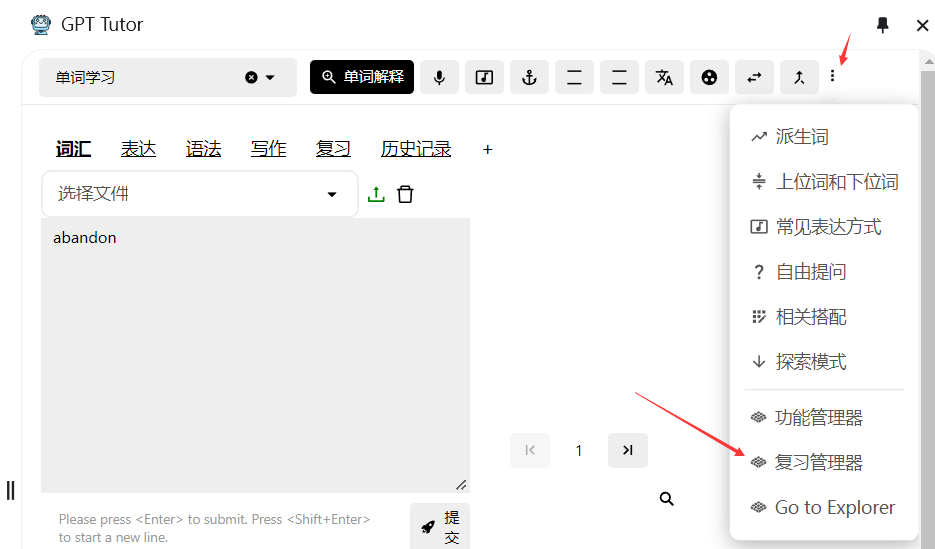Clear the 单词学习 selection

tap(251, 77)
